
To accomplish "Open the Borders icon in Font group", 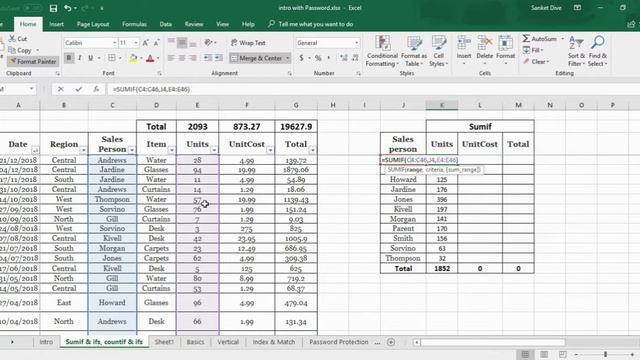I will [x=111, y=58].
